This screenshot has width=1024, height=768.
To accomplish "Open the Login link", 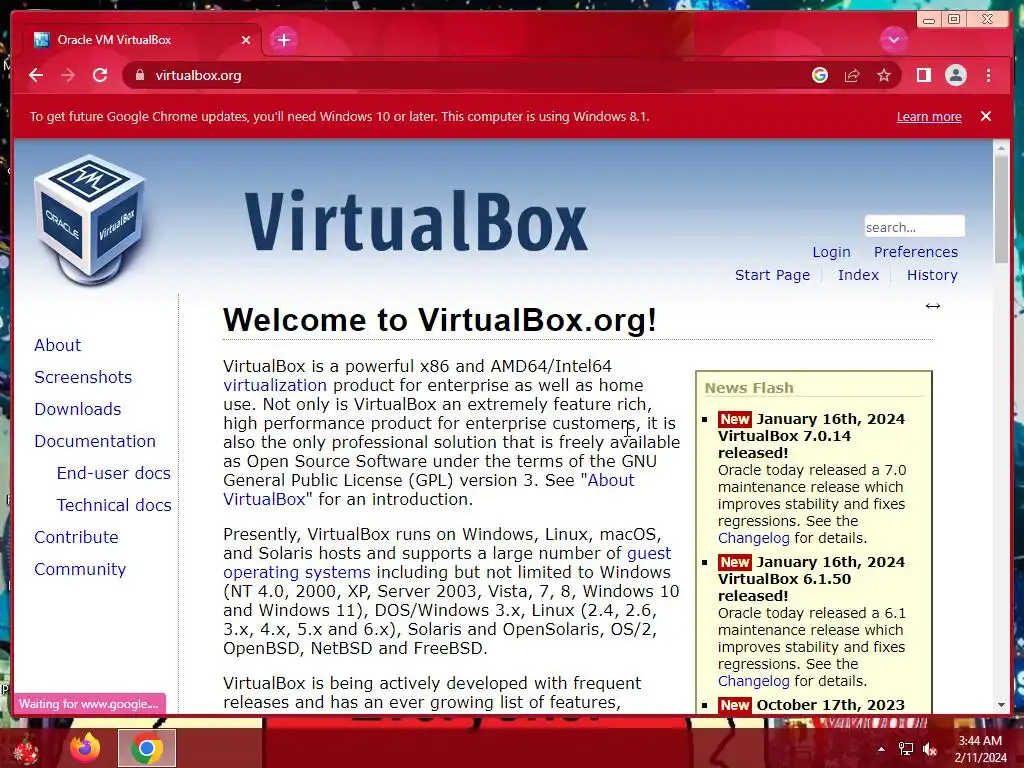I will 831,252.
